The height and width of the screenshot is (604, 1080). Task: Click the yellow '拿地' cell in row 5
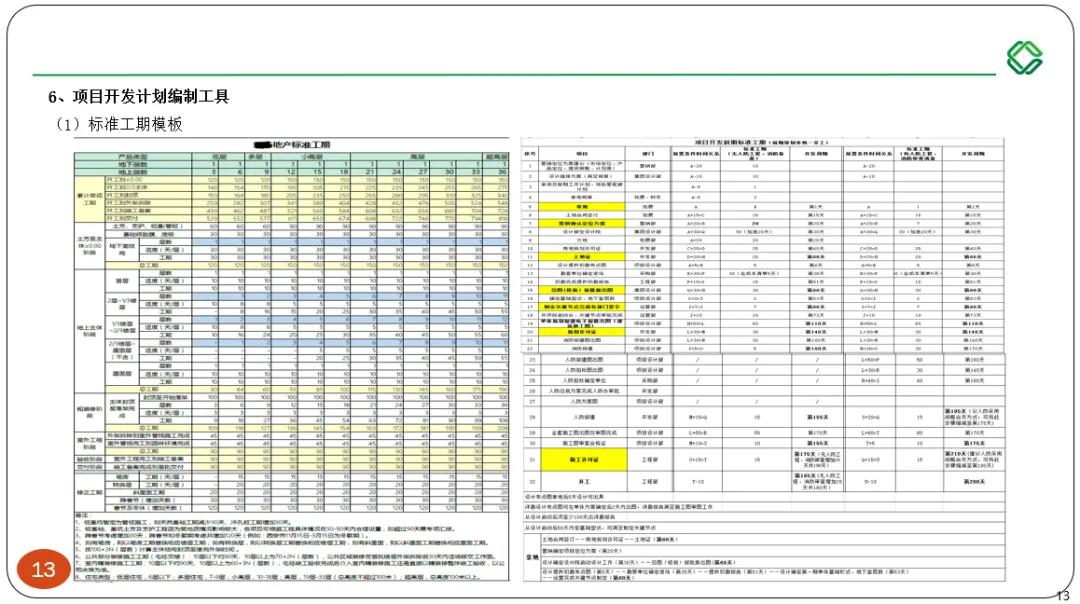(x=582, y=207)
